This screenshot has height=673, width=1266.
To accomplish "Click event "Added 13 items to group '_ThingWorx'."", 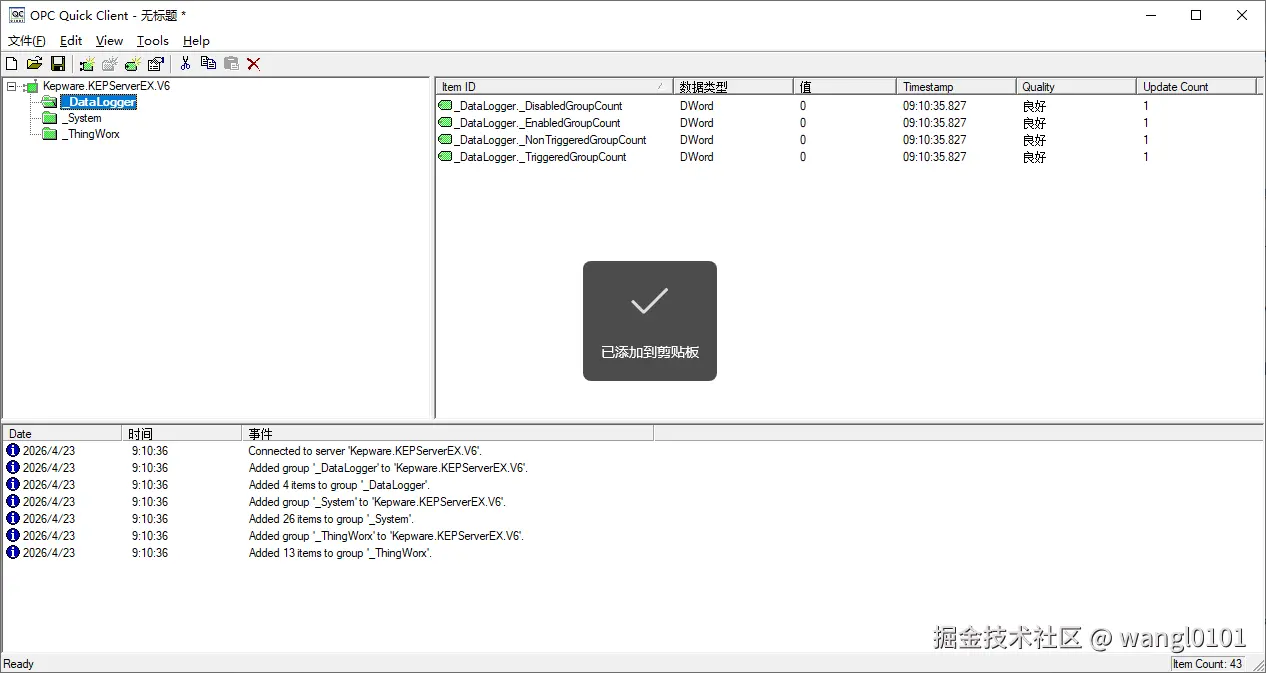I will [340, 553].
